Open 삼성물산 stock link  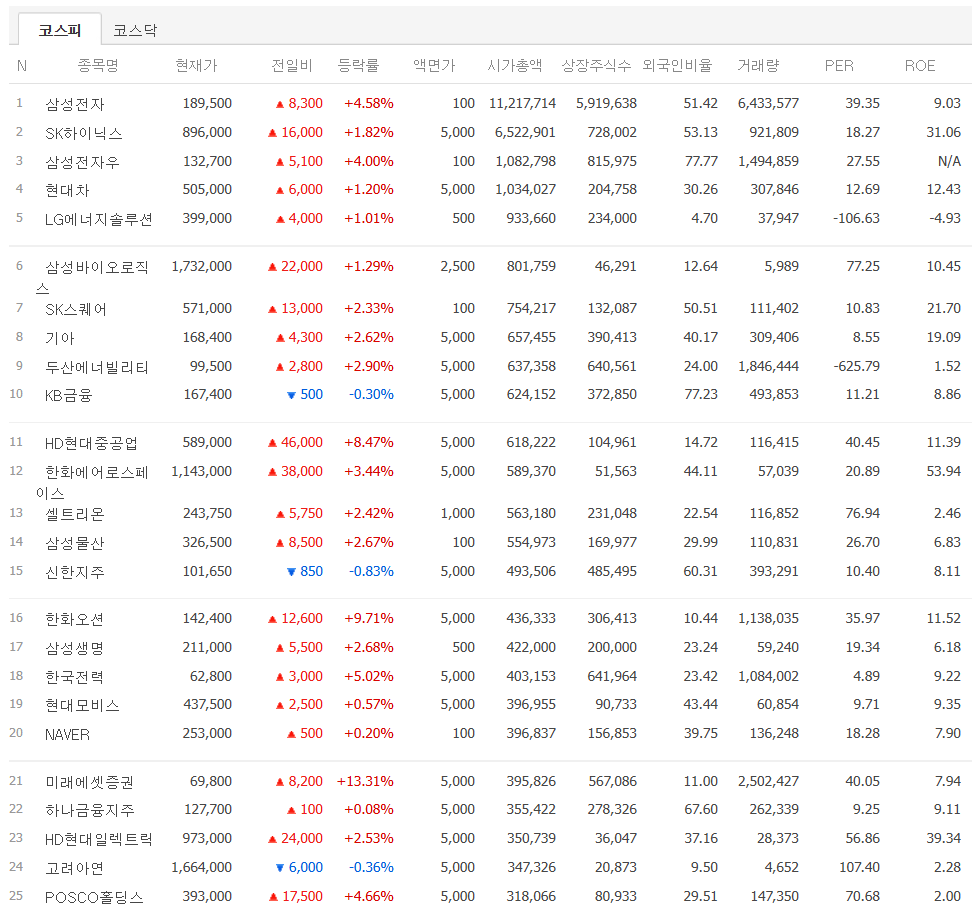(74, 543)
